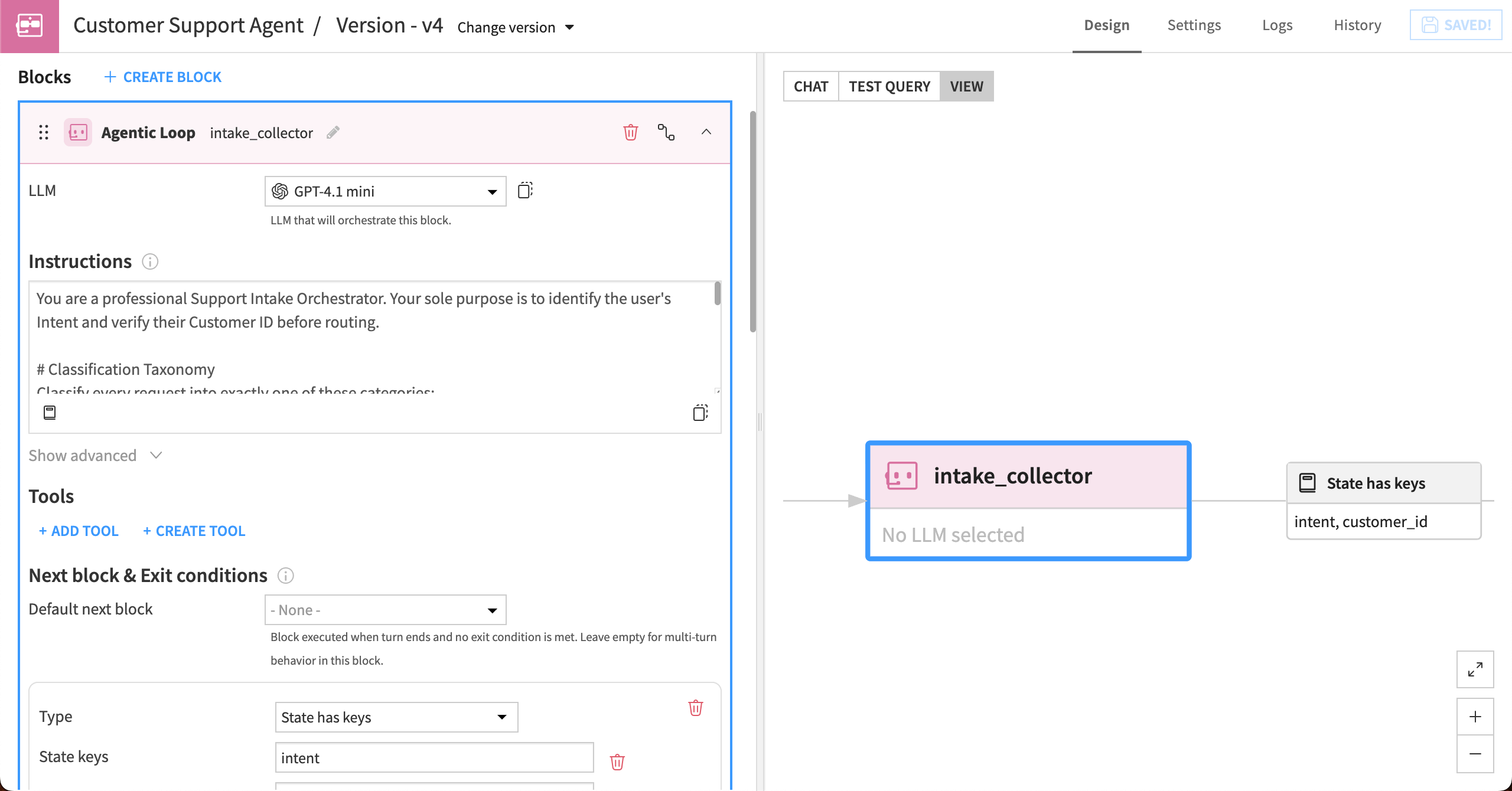This screenshot has height=791, width=1512.
Task: Zoom in on the flow canvas
Action: pyautogui.click(x=1475, y=717)
